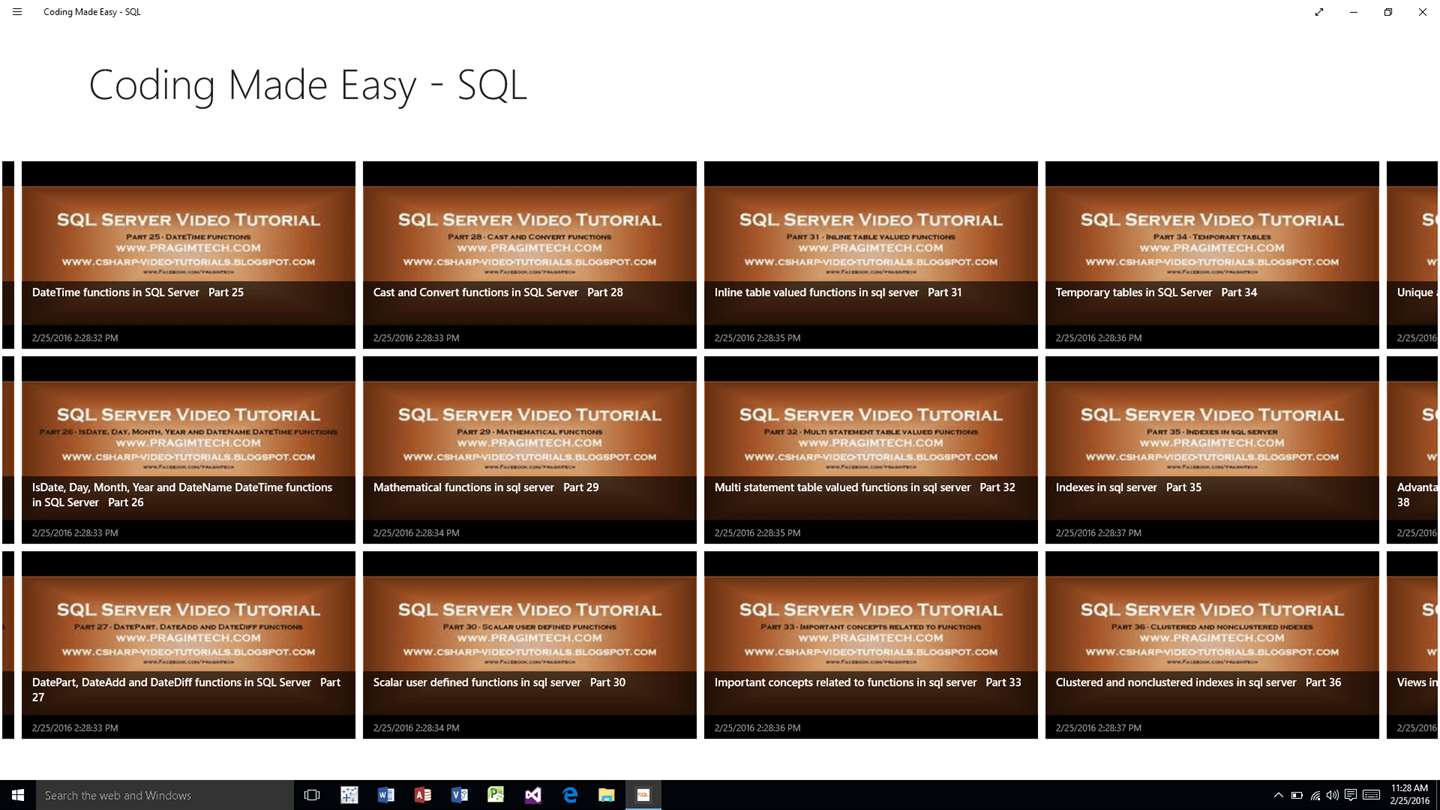Open Microsoft Visio from the taskbar
Image resolution: width=1440 pixels, height=810 pixels.
click(459, 795)
